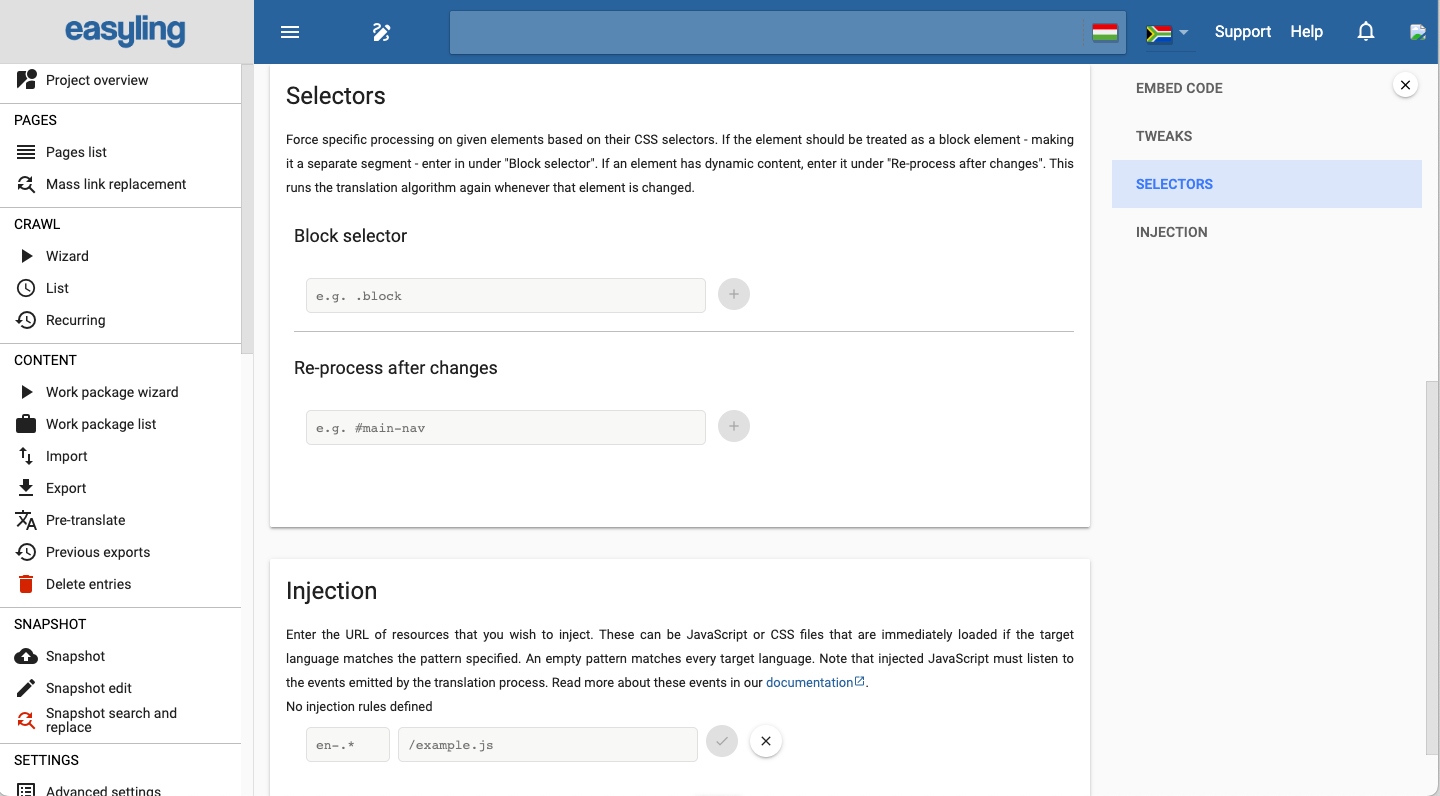
Task: Confirm the injection rule with checkmark
Action: coord(721,741)
